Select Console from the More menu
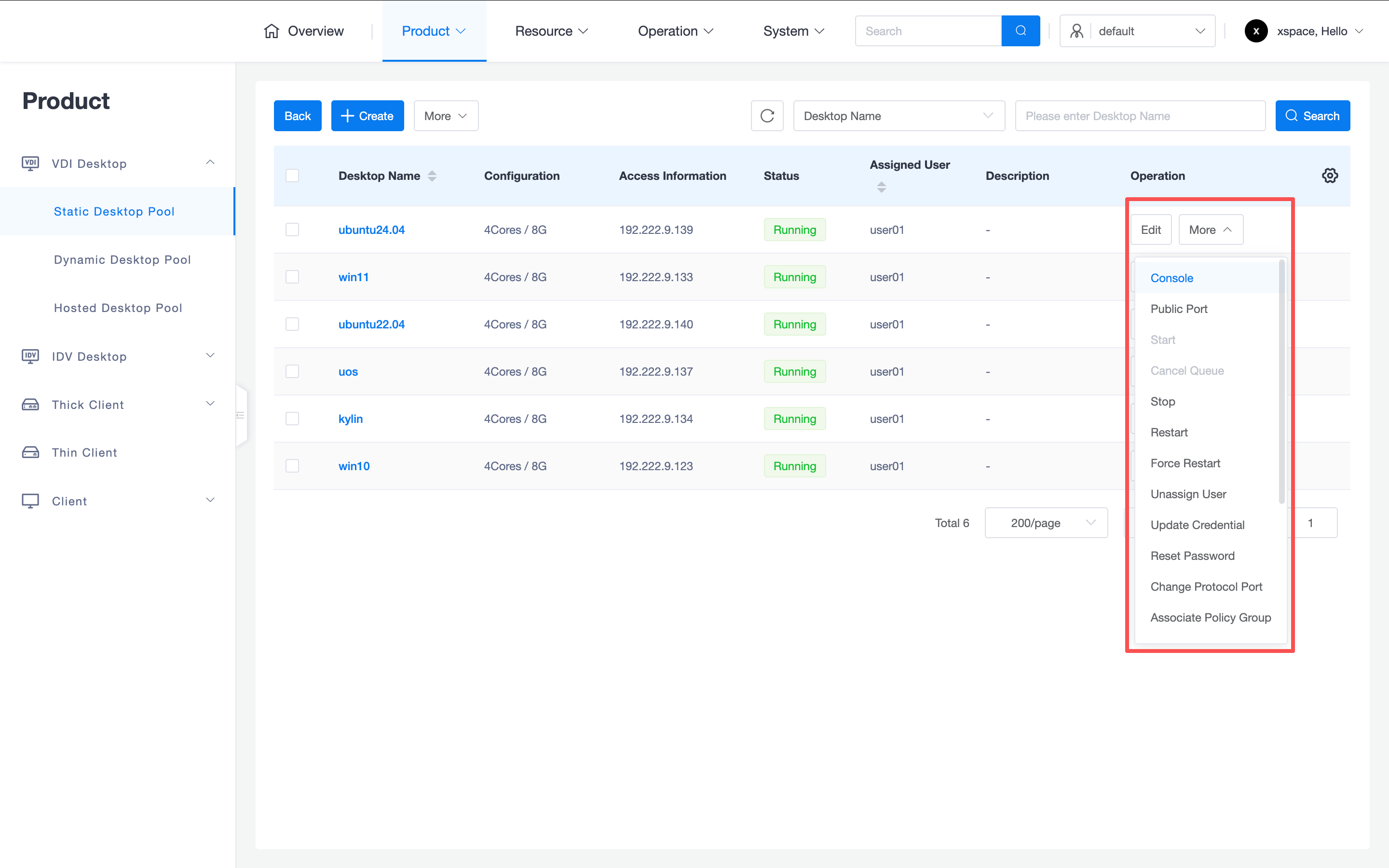1389x868 pixels. pos(1171,278)
